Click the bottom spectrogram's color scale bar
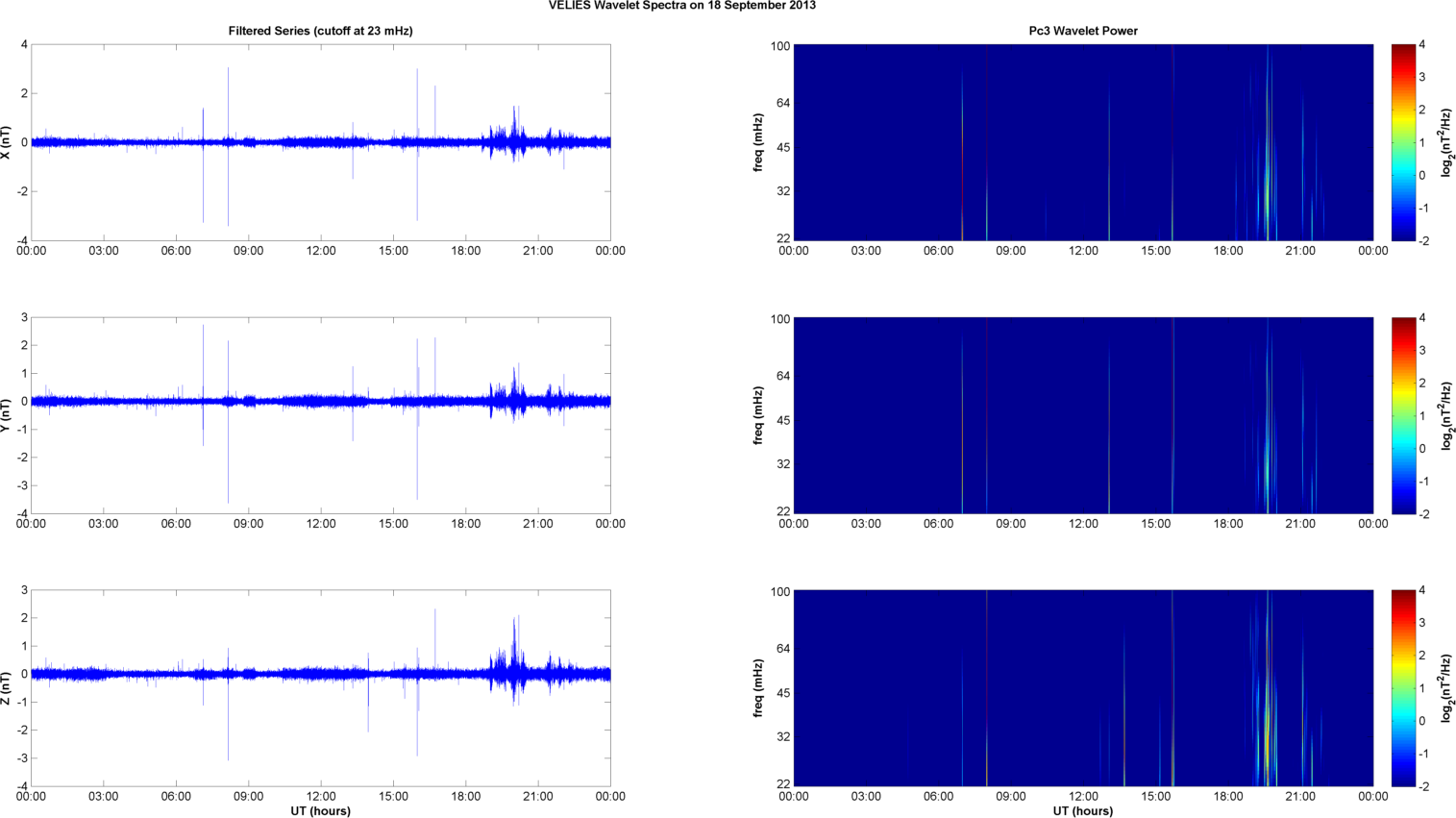Screen dimensions: 1456x818 1403,688
